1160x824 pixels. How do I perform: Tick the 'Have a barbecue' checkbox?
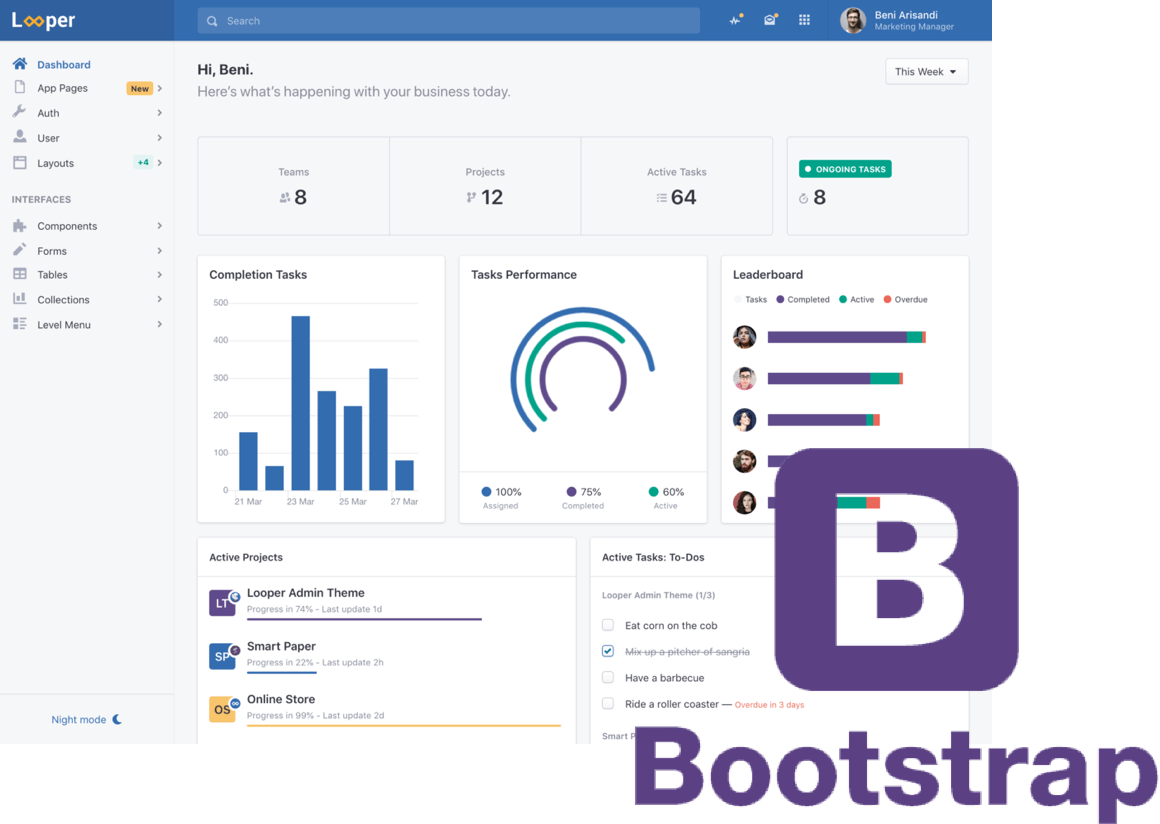608,677
